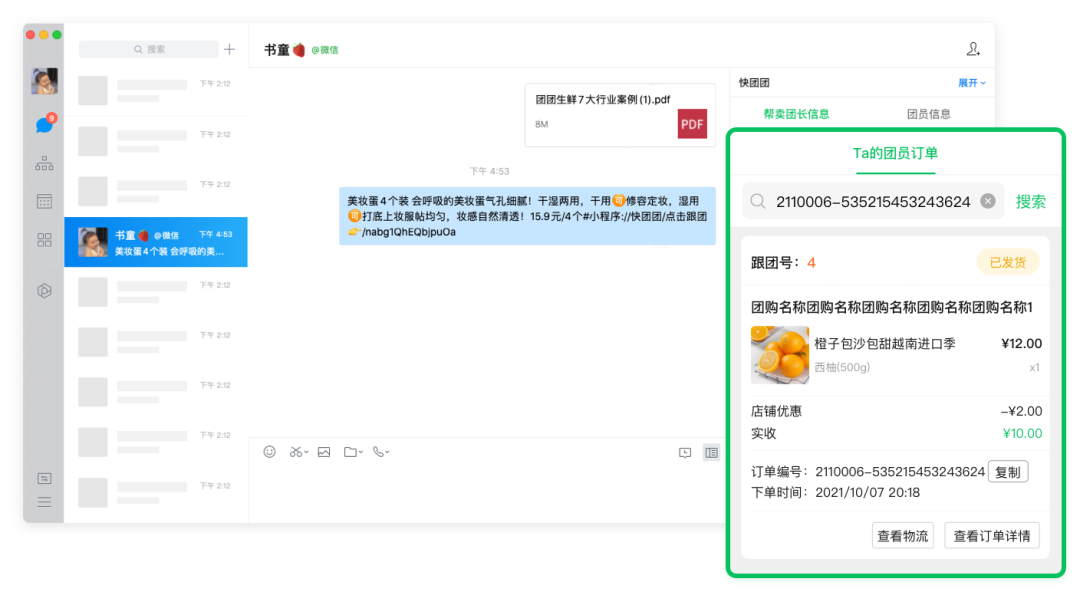Click the plus icon beside search box
Screen dimensions: 1080x592
230,49
